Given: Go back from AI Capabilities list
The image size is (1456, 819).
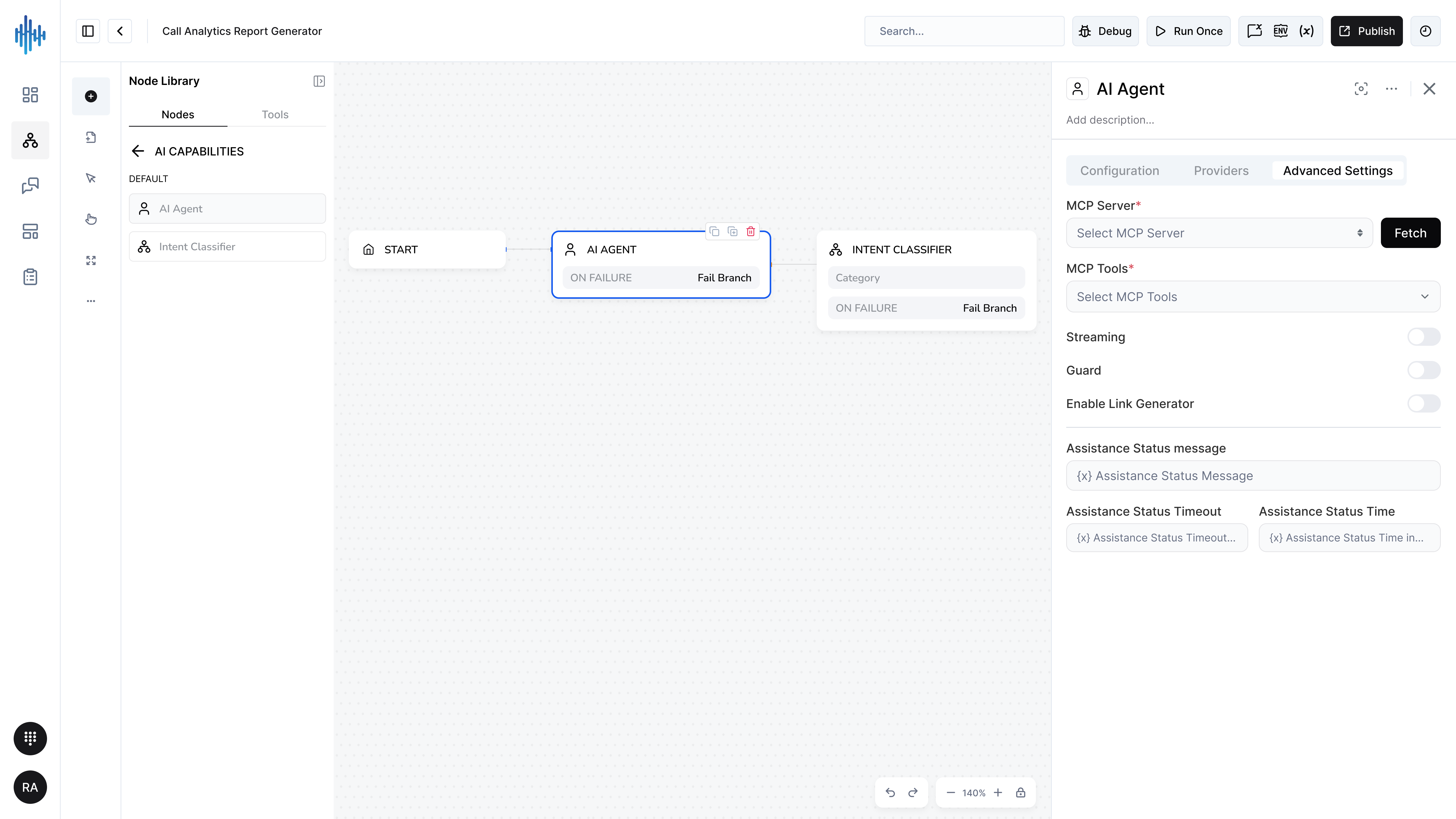Looking at the screenshot, I should tap(138, 151).
